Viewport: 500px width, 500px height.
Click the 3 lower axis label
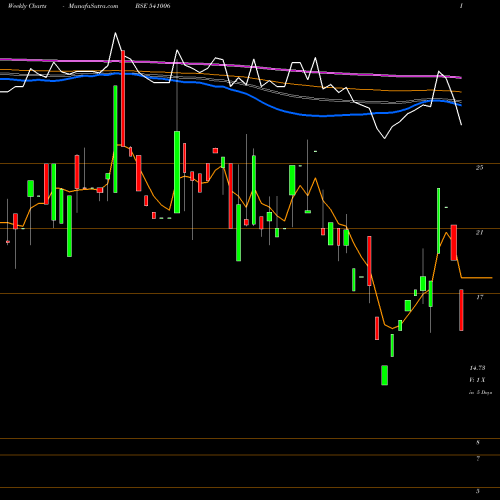coord(478,491)
